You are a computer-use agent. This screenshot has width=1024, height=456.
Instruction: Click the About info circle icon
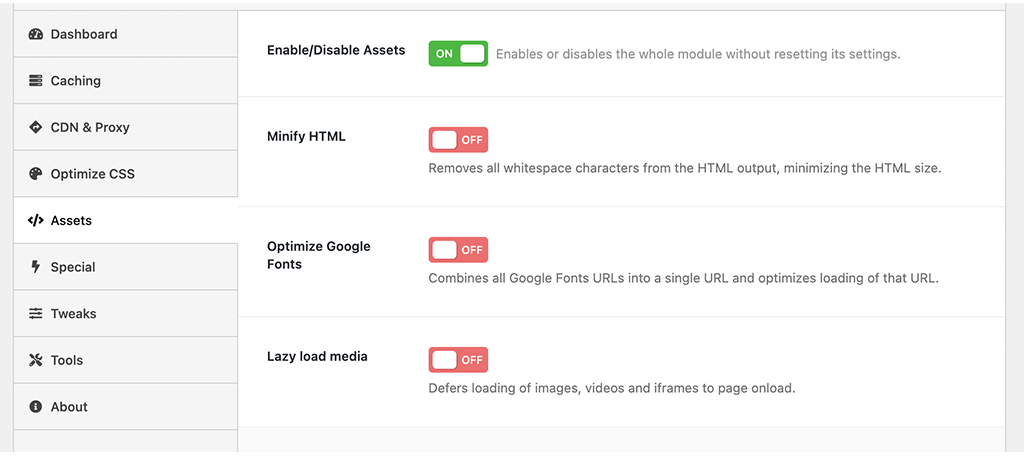click(x=36, y=407)
